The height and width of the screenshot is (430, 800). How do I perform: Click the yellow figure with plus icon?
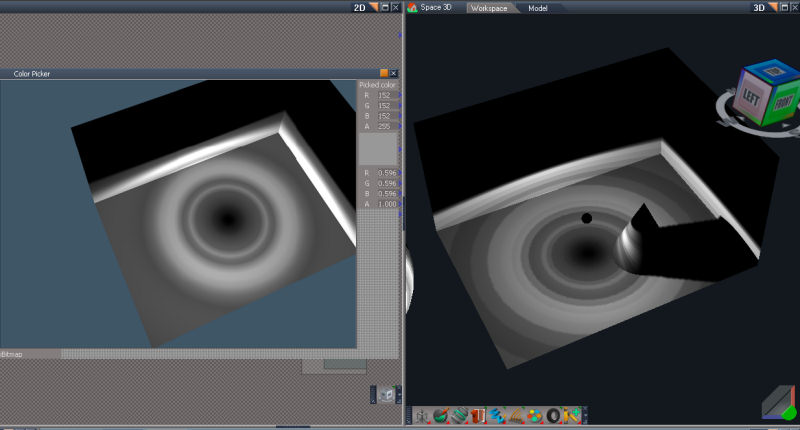tap(572, 416)
